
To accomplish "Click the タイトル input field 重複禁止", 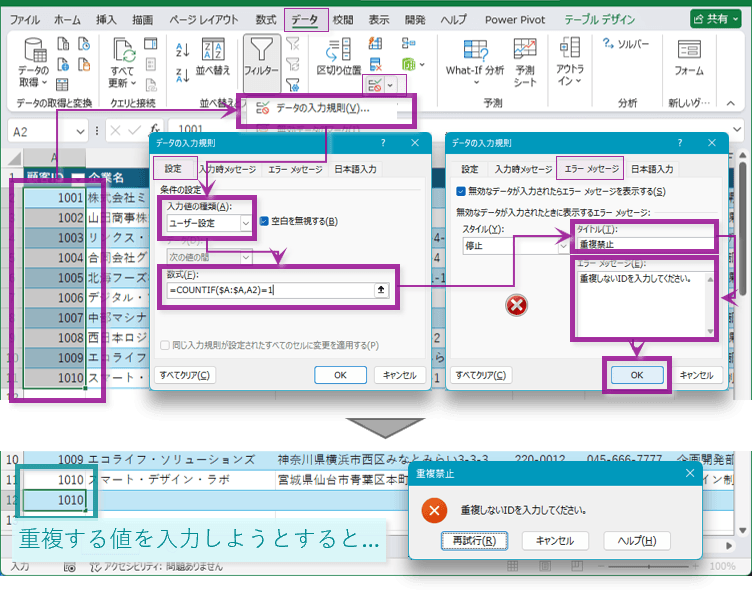I will click(x=646, y=244).
